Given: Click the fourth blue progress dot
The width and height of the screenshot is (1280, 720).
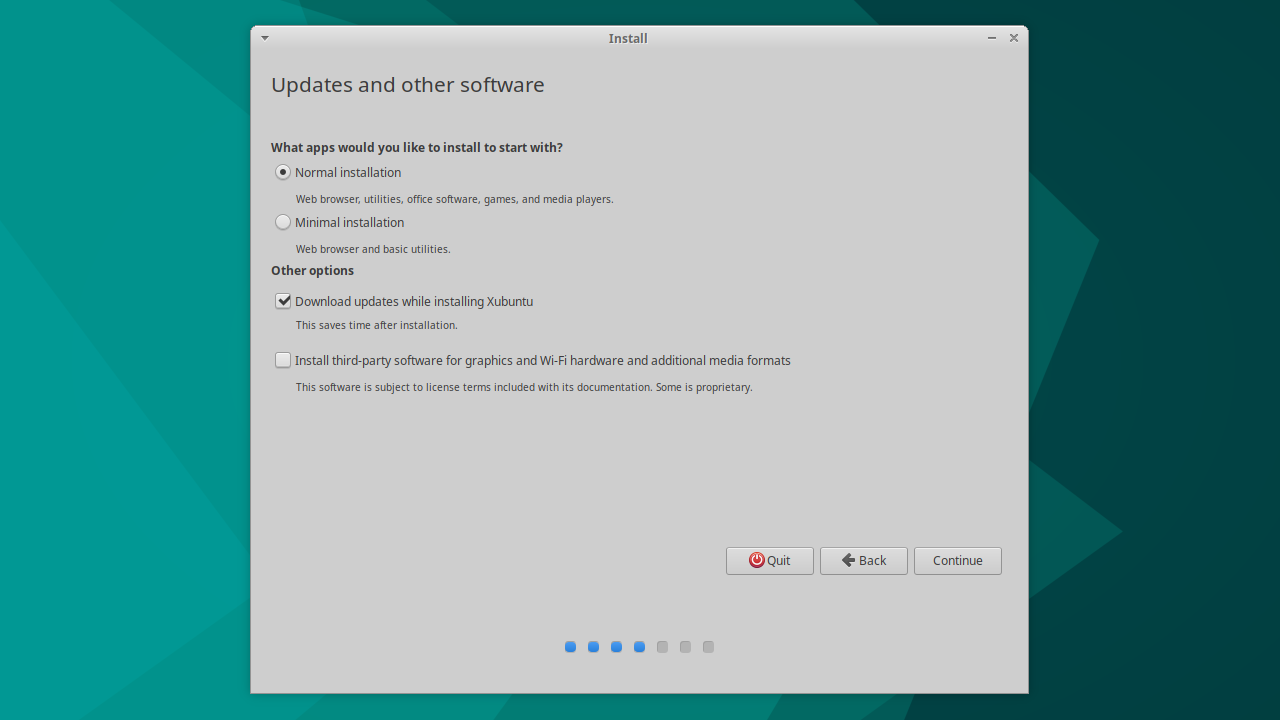Looking at the screenshot, I should coord(639,647).
